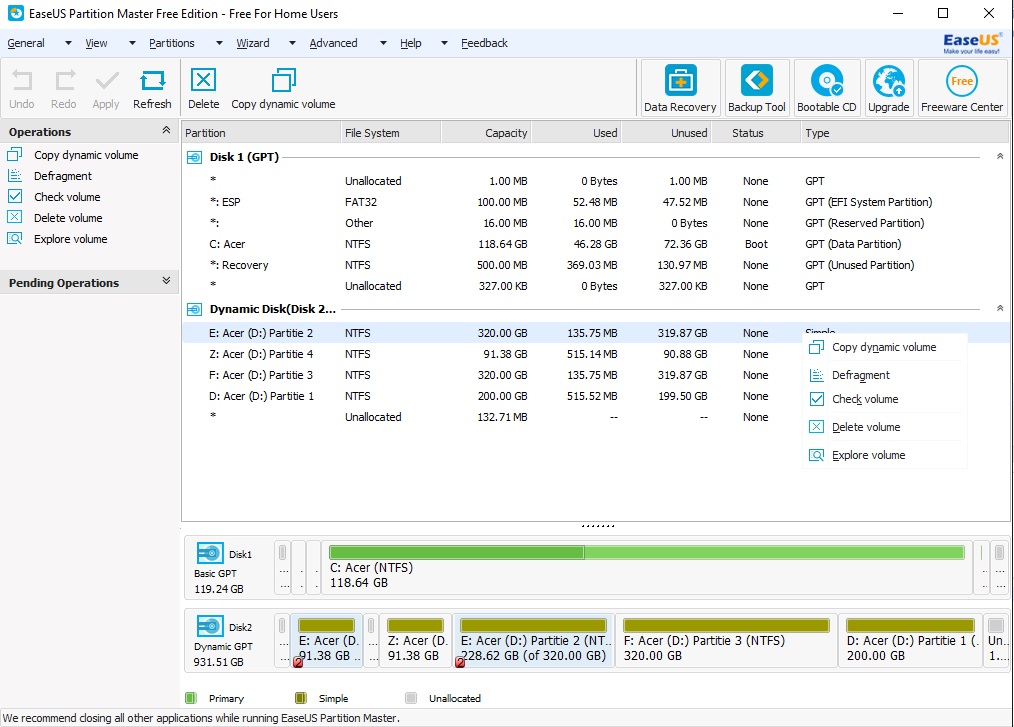Image resolution: width=1014 pixels, height=727 pixels.
Task: Expand the Pending Operations panel
Action: 166,281
